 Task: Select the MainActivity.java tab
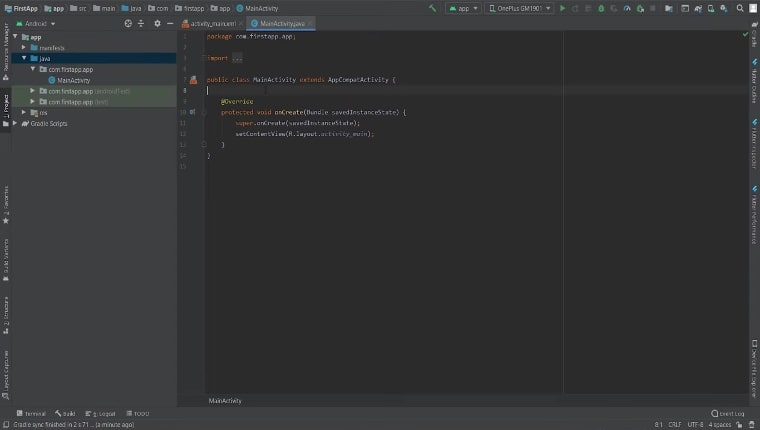[279, 23]
